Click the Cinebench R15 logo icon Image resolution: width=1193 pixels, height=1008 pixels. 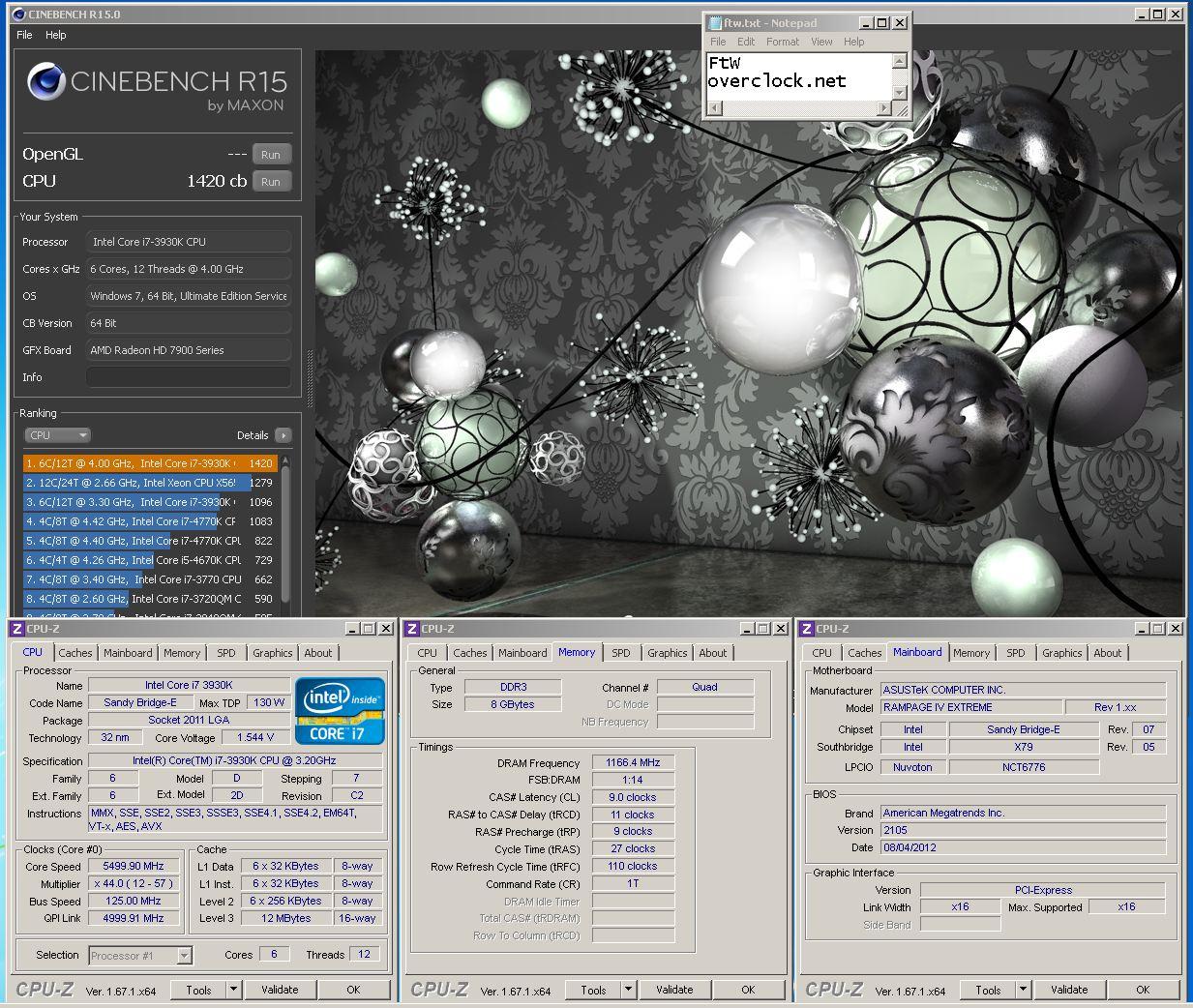46,83
